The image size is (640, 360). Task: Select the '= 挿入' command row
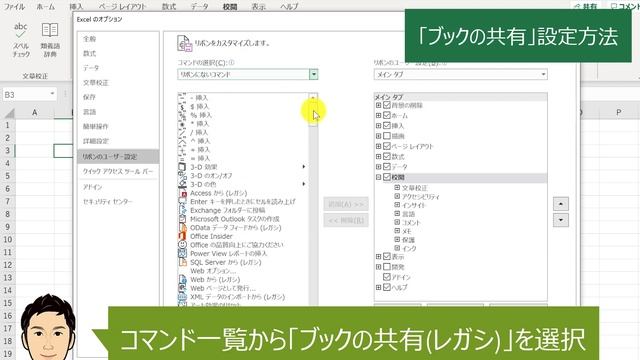pos(243,158)
